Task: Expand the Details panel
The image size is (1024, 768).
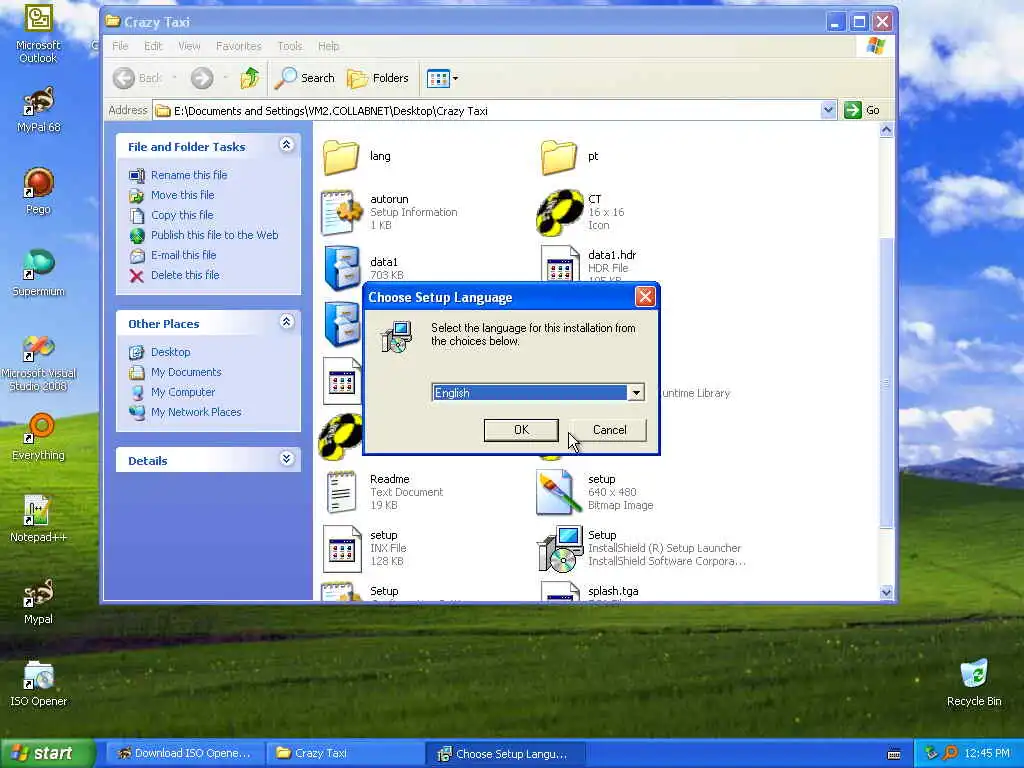Action: [x=286, y=458]
